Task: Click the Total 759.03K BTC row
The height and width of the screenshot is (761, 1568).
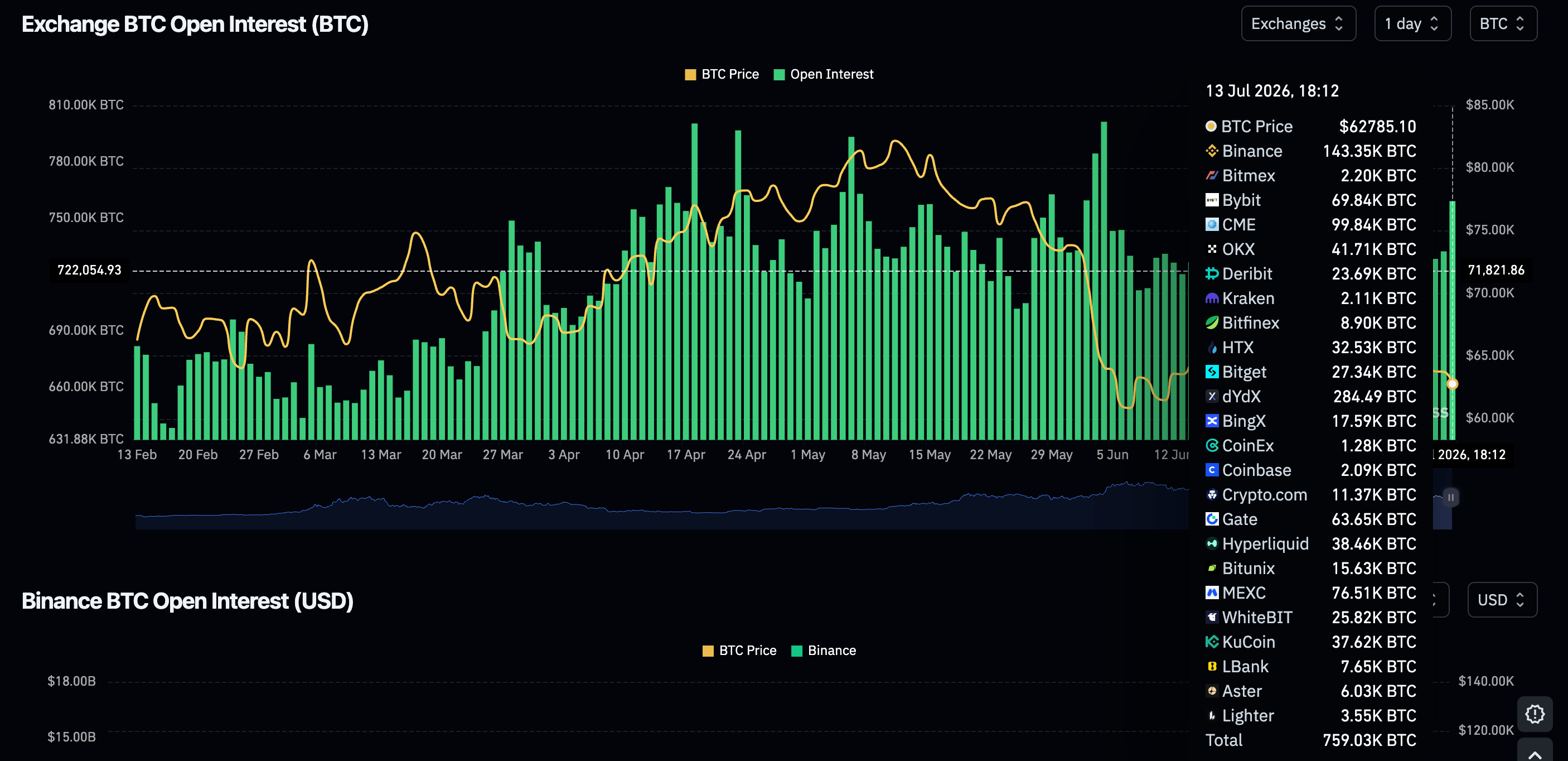Action: (1310, 740)
